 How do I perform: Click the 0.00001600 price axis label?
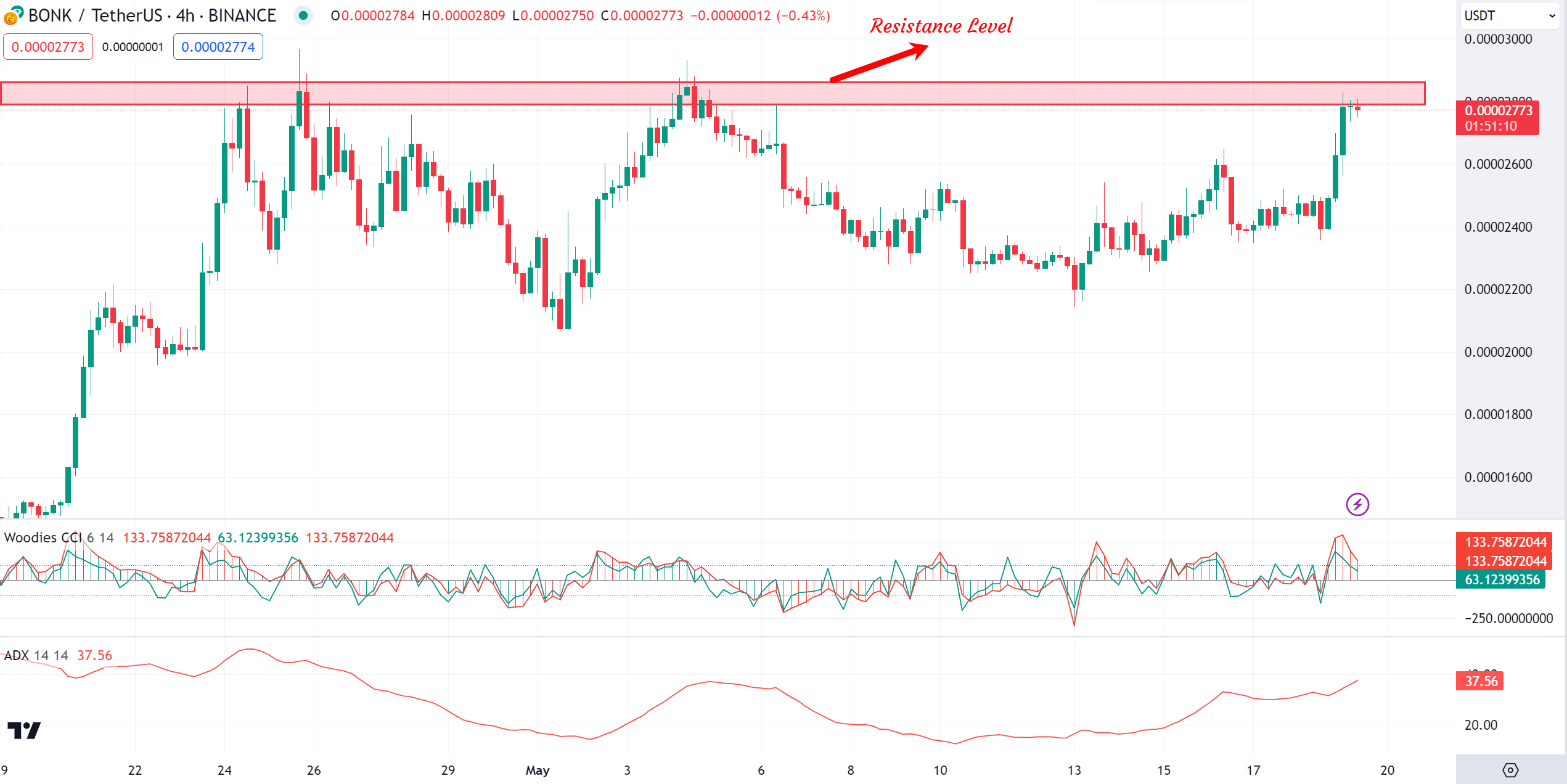click(1498, 477)
